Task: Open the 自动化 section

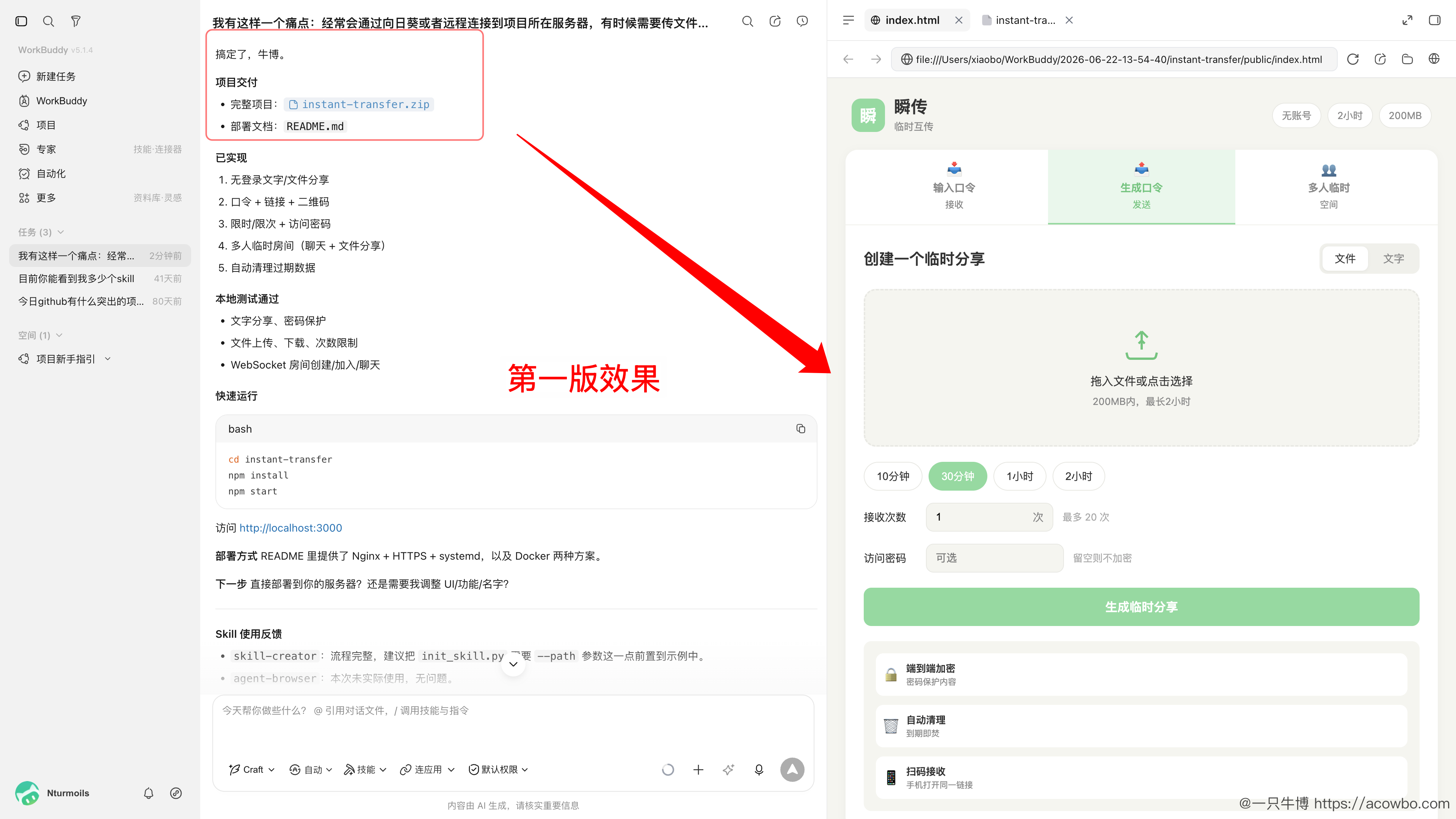Action: tap(42, 174)
